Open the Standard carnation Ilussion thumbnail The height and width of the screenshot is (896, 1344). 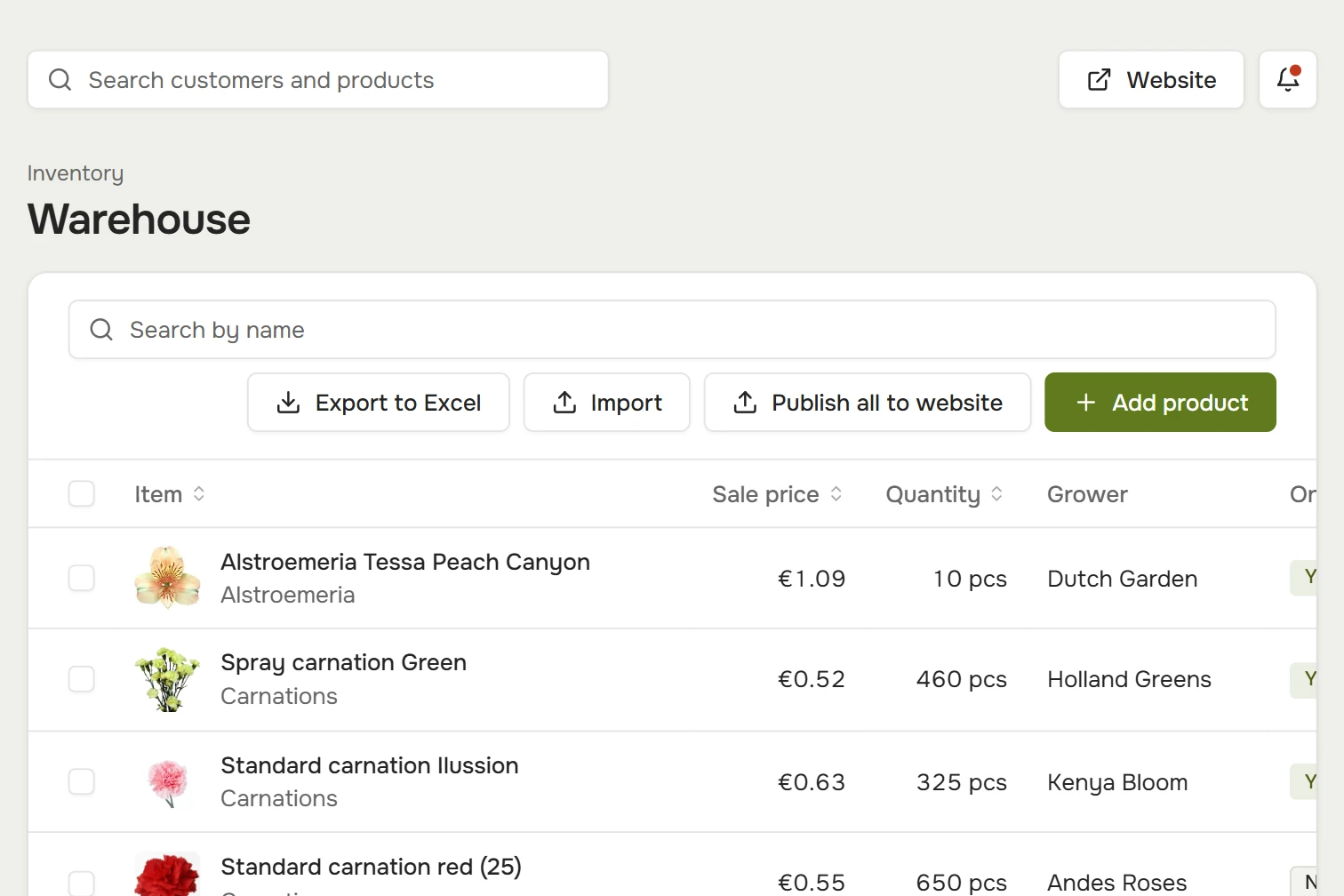(167, 782)
